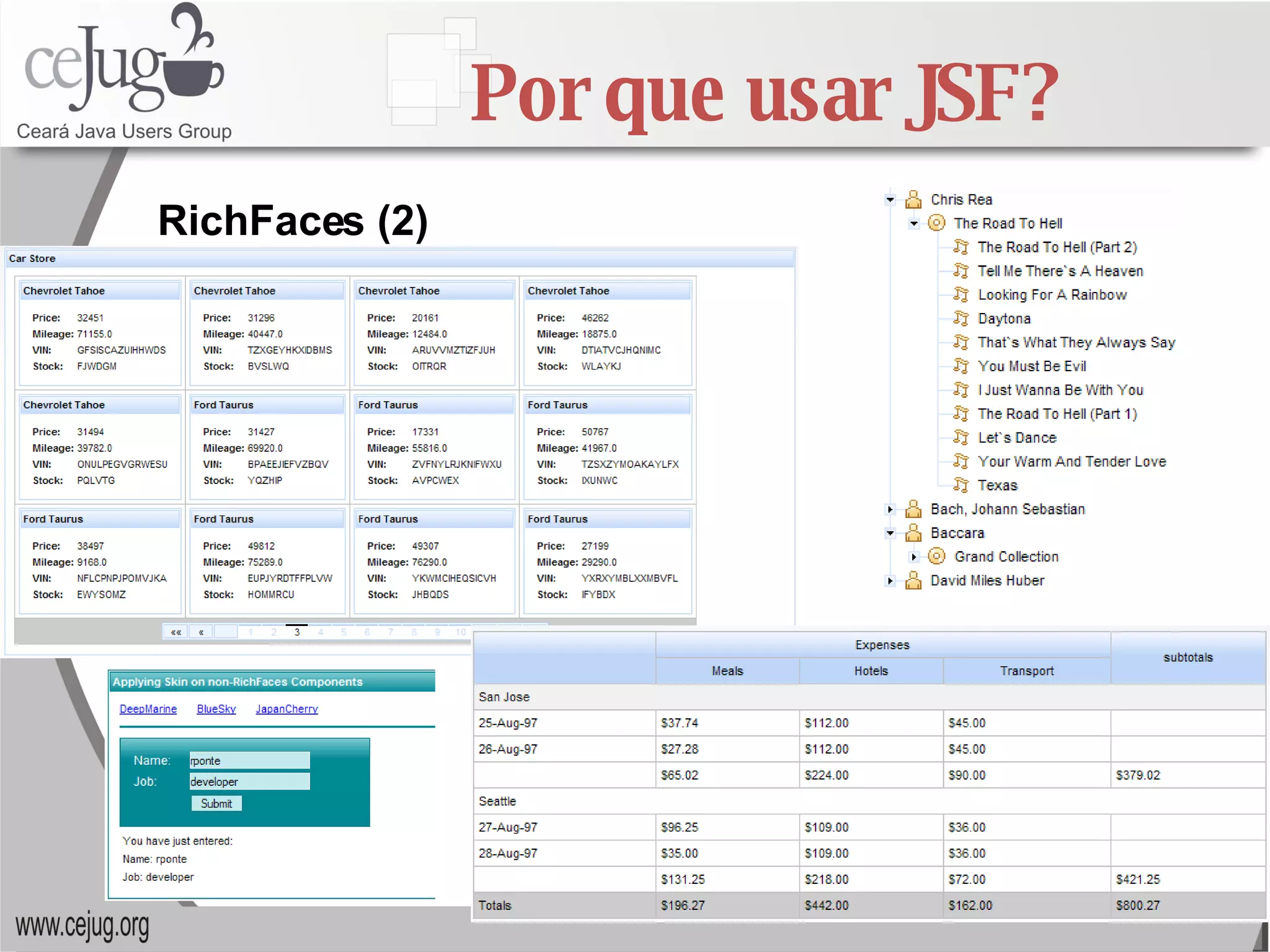Image resolution: width=1270 pixels, height=952 pixels.
Task: Go to previous page in Car Store pager
Action: point(201,632)
